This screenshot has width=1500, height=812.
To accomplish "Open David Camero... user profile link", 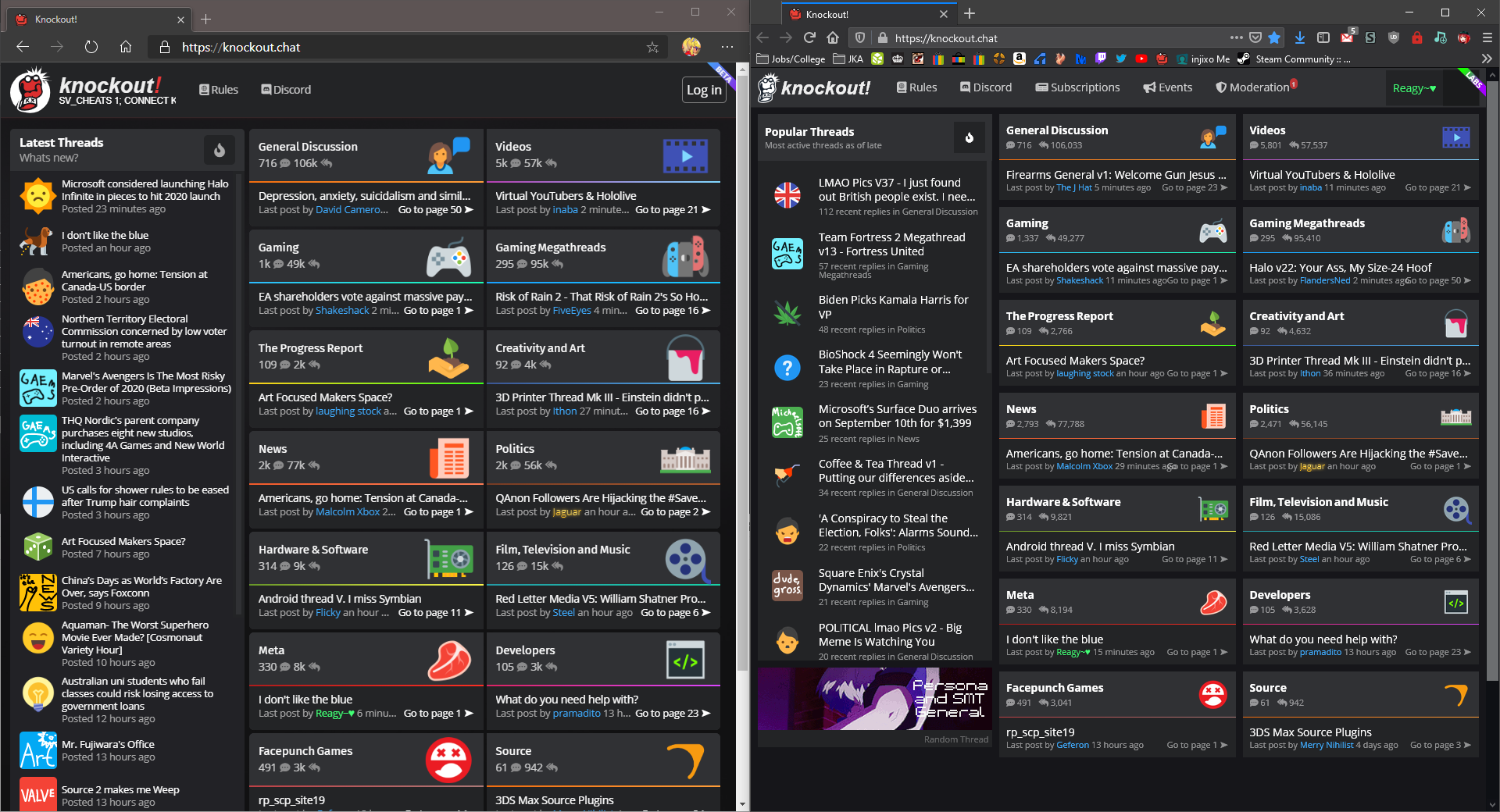I will (x=352, y=210).
